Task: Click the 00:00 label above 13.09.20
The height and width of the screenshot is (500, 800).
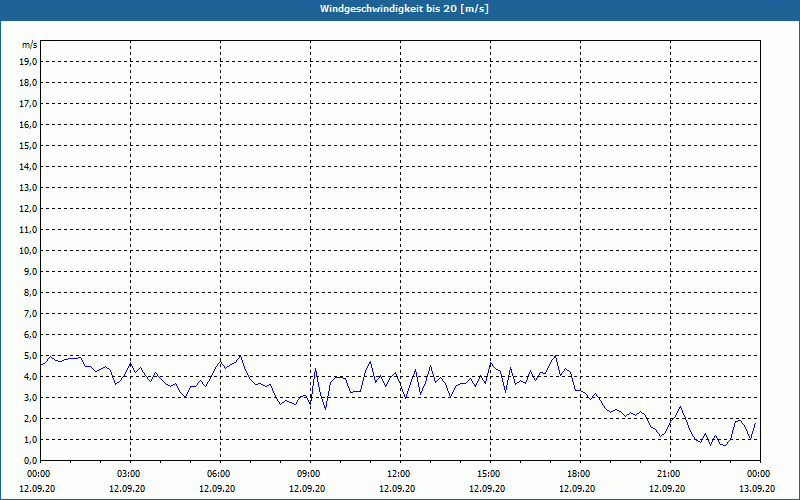Action: click(x=760, y=474)
